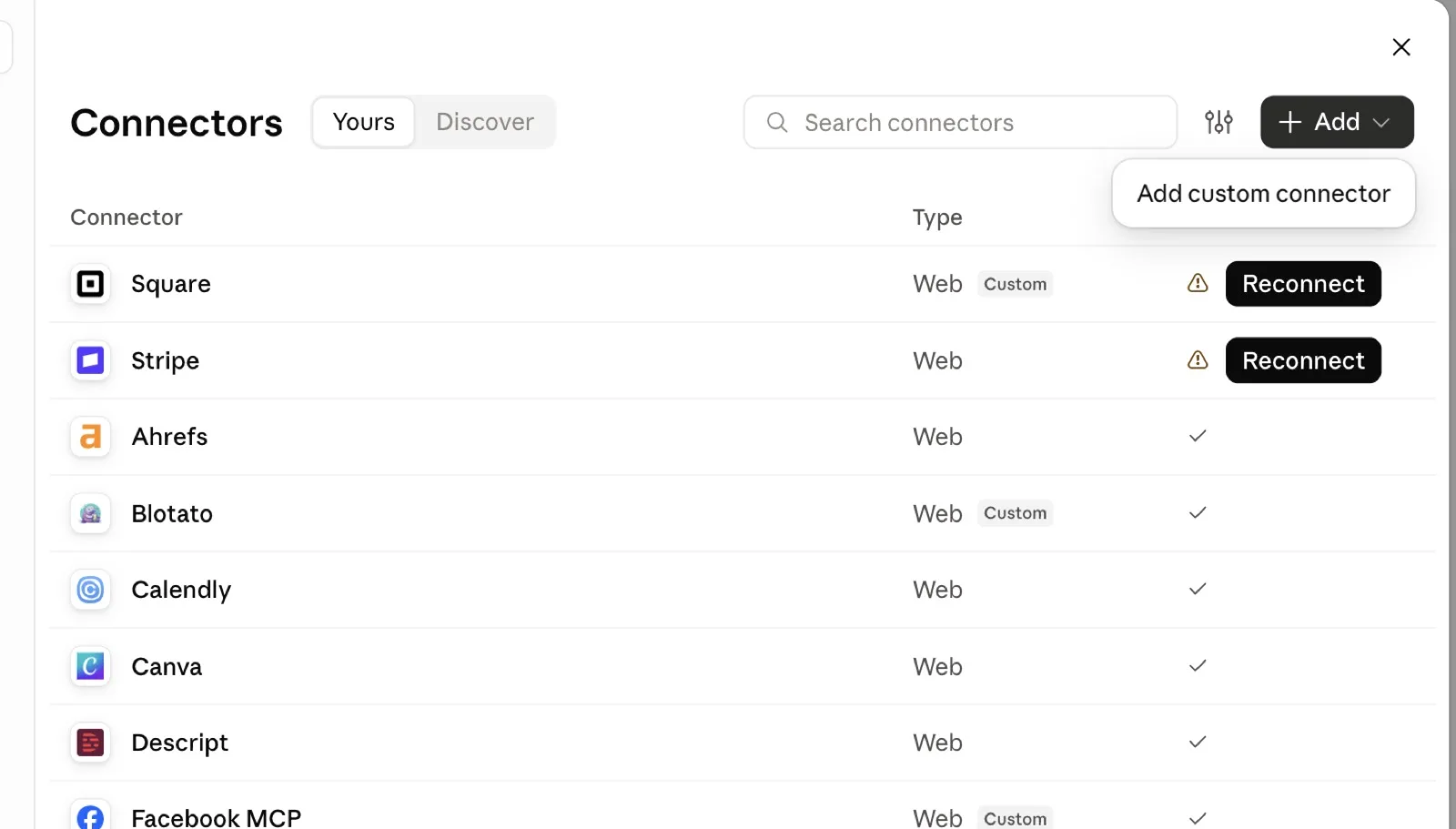
Task: Click the magnifier icon in search box
Action: [x=776, y=122]
